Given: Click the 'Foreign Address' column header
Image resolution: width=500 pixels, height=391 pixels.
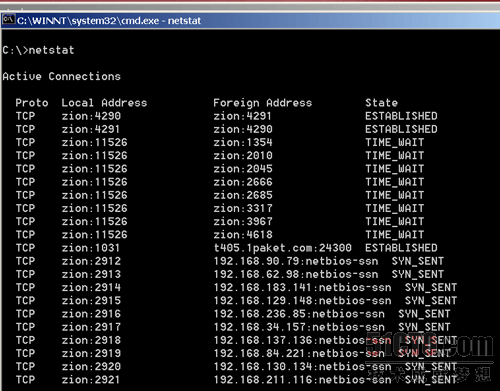Looking at the screenshot, I should pyautogui.click(x=263, y=103).
